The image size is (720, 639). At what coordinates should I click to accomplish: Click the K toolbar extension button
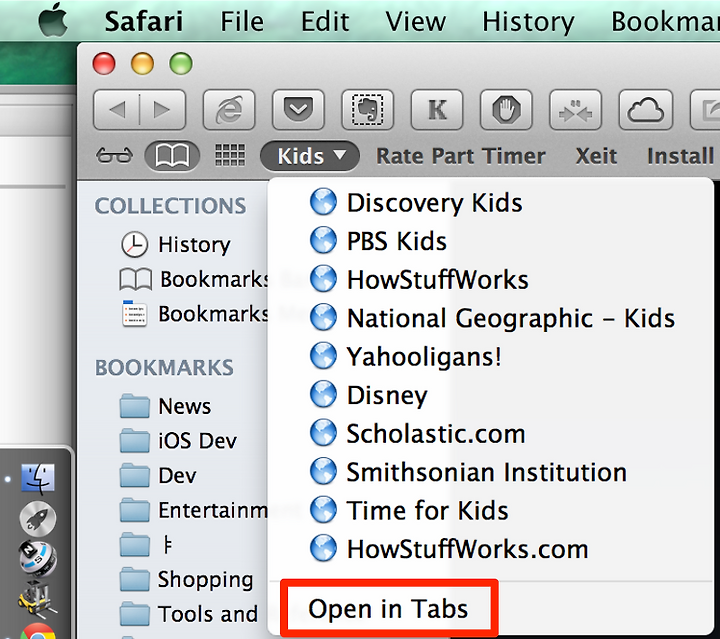click(437, 110)
